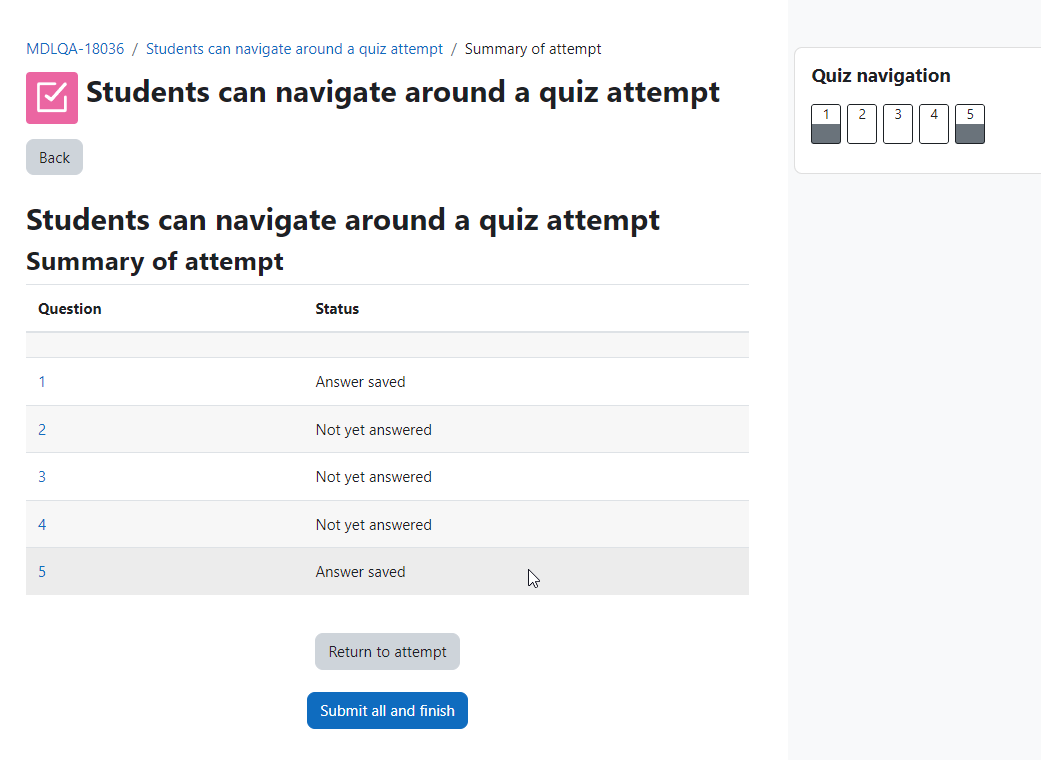Click the Status column header
This screenshot has height=760, width=1041.
pyautogui.click(x=337, y=309)
